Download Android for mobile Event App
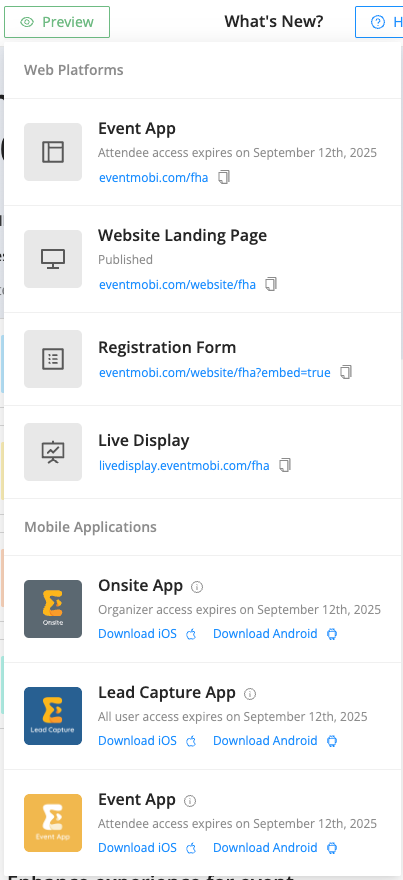403x880 pixels. coord(265,847)
